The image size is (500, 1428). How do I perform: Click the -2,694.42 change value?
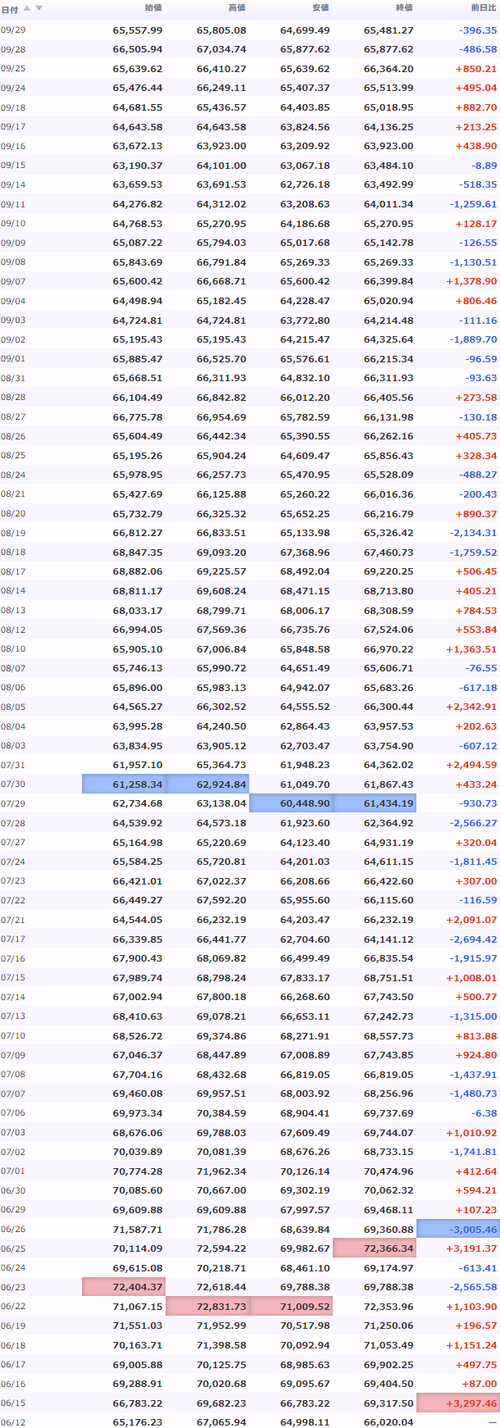(473, 939)
